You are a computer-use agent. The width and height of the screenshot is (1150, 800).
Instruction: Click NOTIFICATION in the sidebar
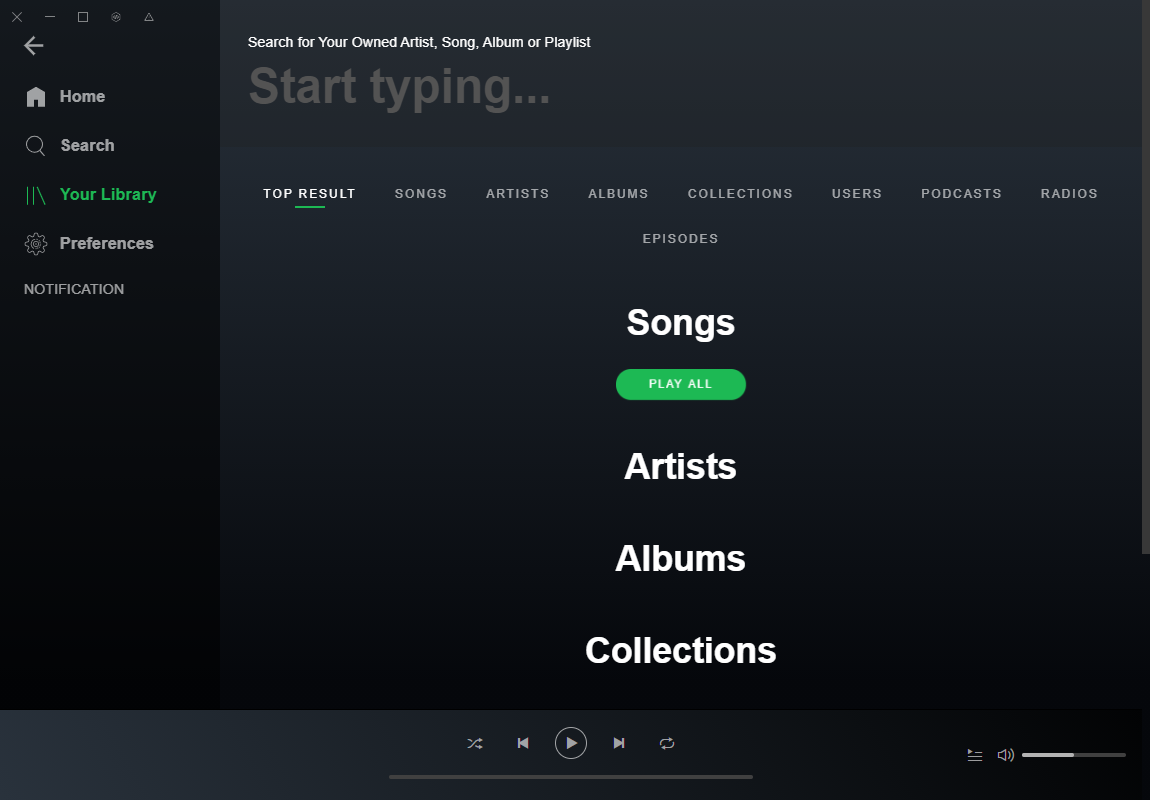pos(74,289)
